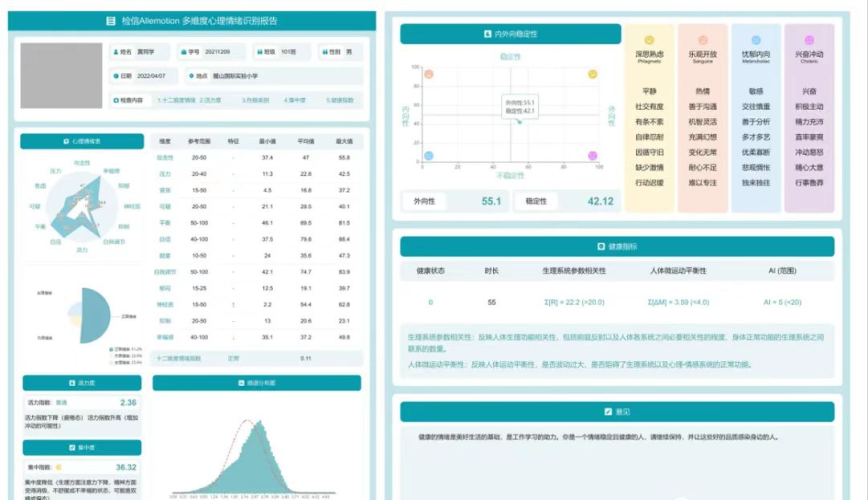This screenshot has height=500, width=868.
Task: Click the data point on the stability chart
Action: (518, 121)
